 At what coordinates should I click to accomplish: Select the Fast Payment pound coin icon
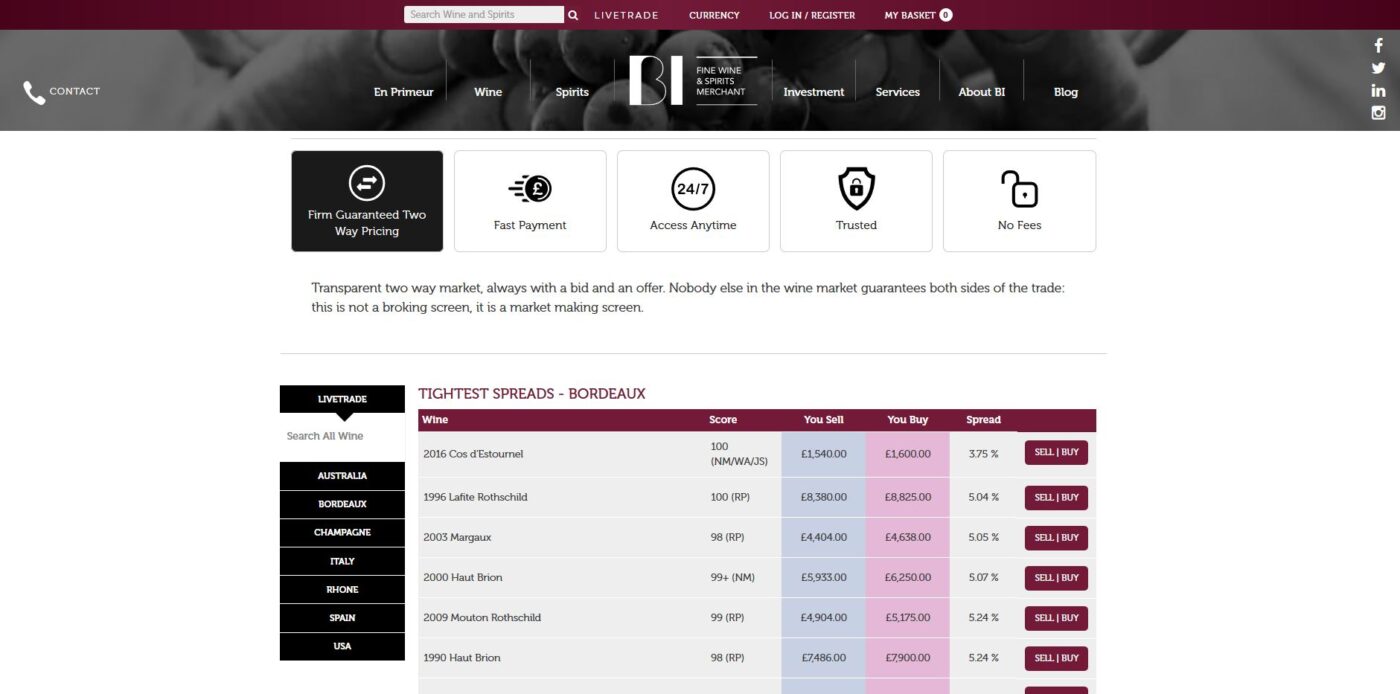pyautogui.click(x=530, y=188)
